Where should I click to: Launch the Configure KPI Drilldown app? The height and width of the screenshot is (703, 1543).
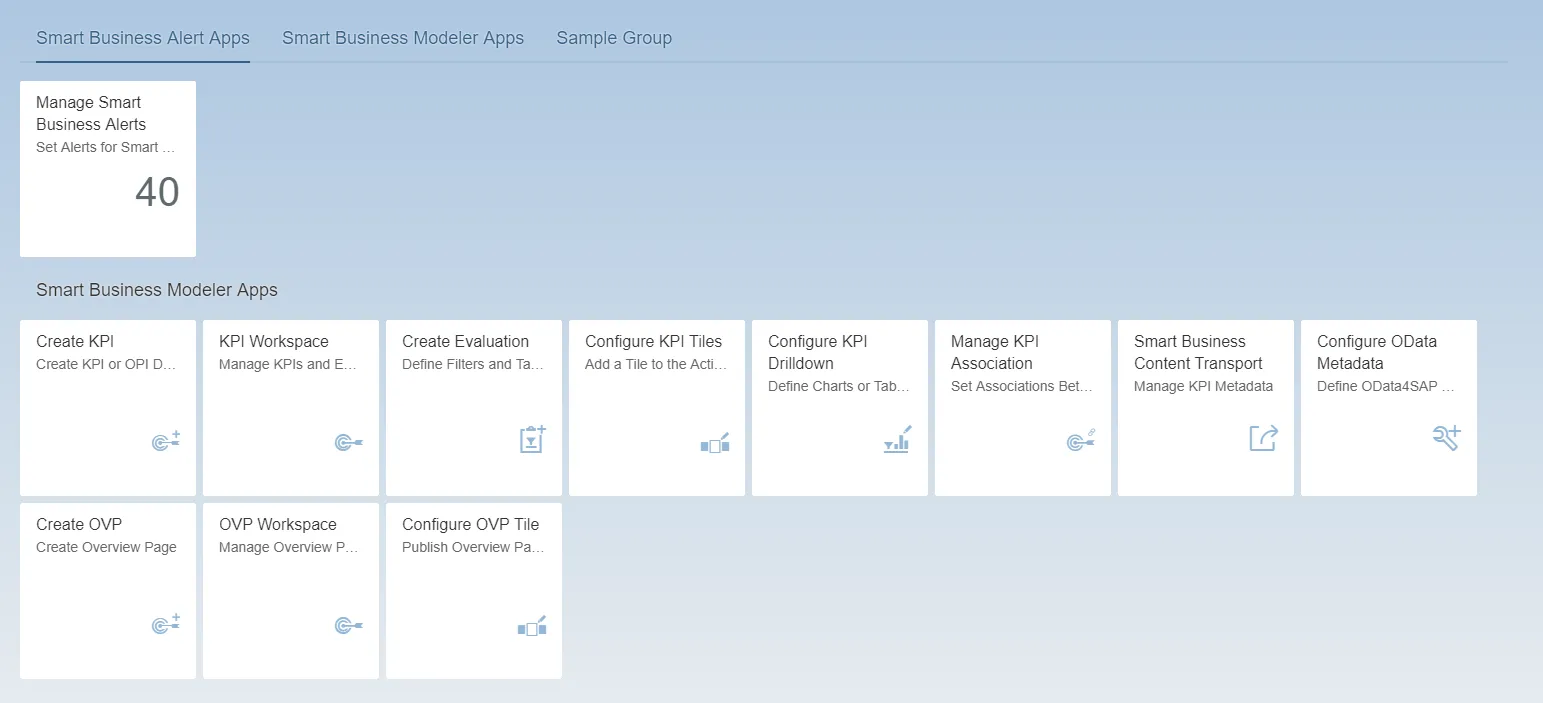click(839, 407)
